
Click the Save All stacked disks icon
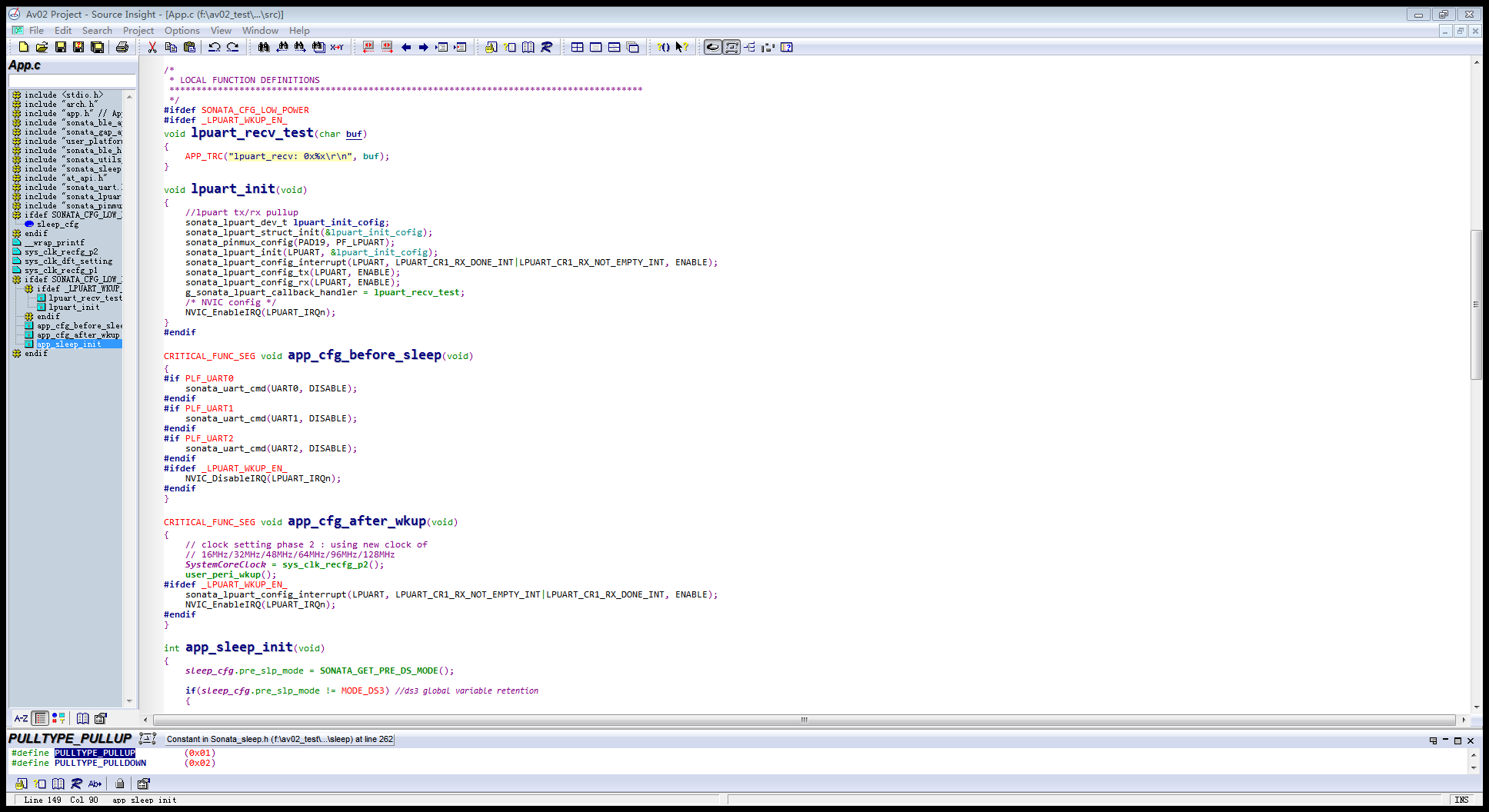pyautogui.click(x=98, y=47)
